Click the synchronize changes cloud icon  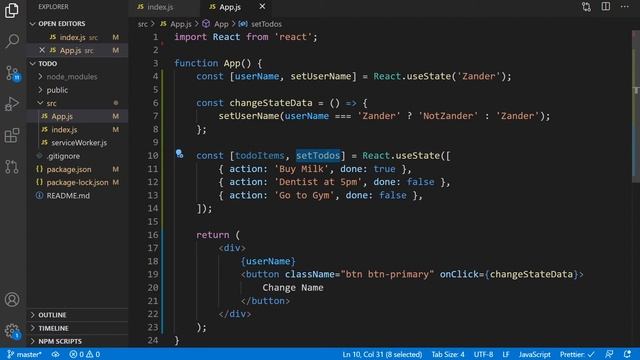pyautogui.click(x=56, y=354)
